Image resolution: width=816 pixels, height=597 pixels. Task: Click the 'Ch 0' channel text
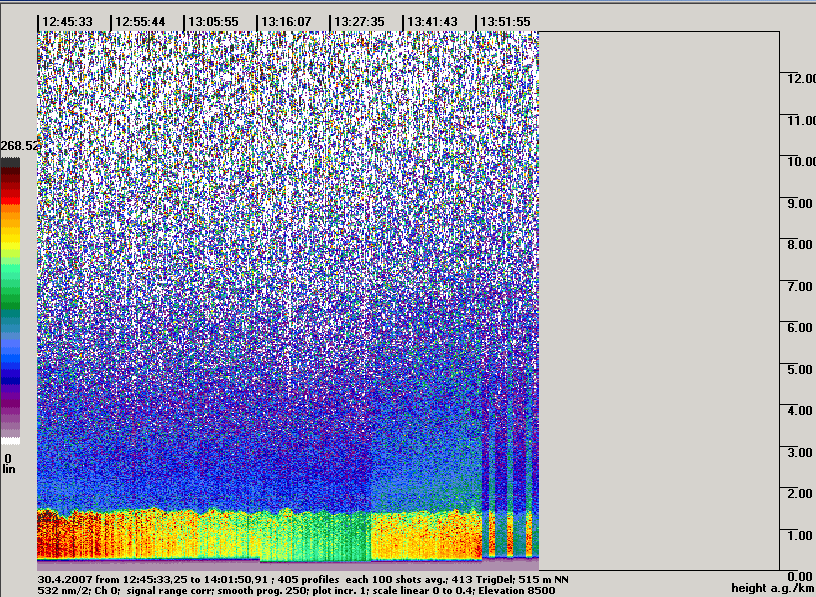pos(107,591)
